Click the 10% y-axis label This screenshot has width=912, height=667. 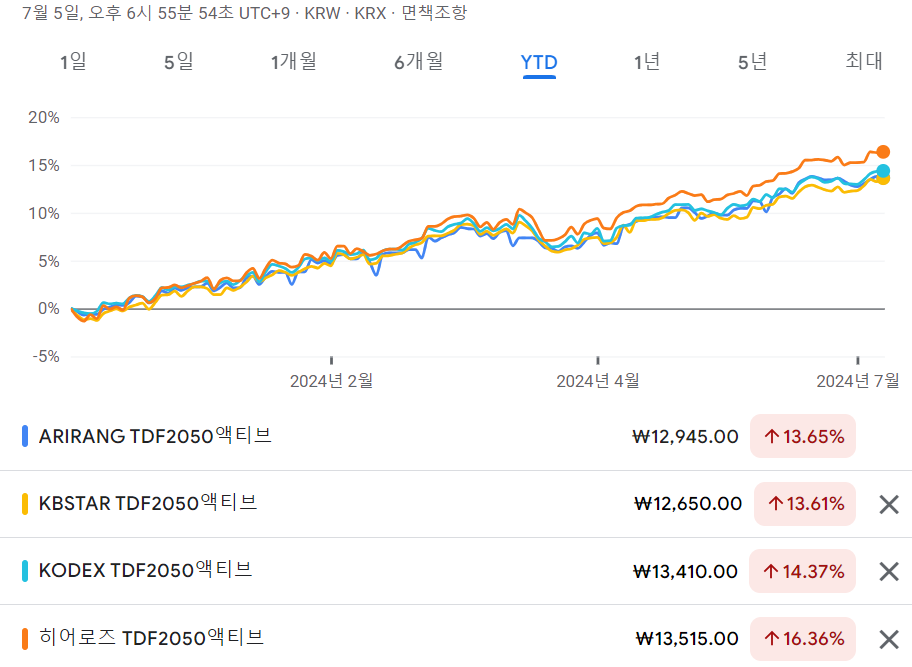point(44,213)
